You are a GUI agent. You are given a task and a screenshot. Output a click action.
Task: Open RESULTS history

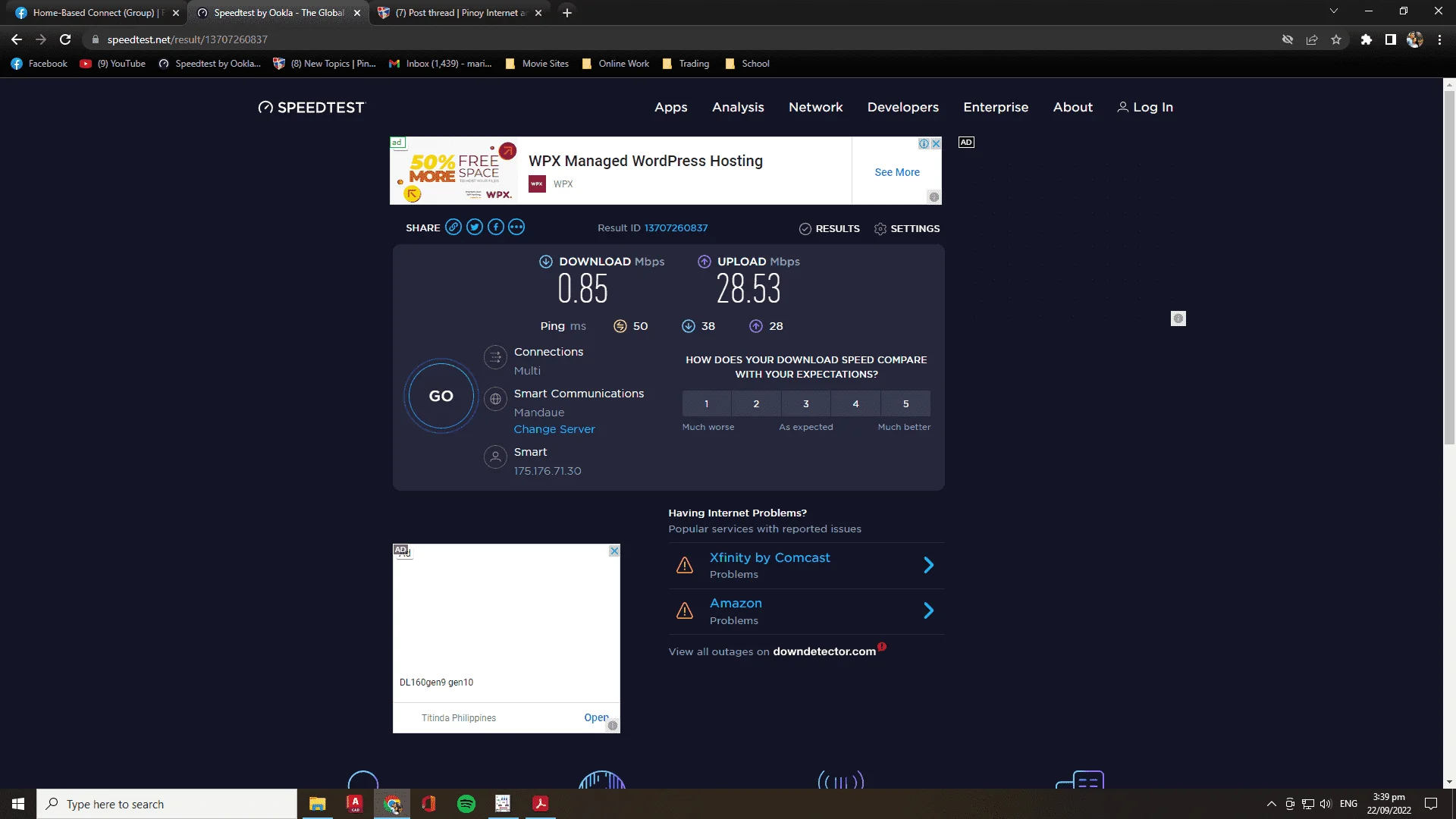pos(830,229)
